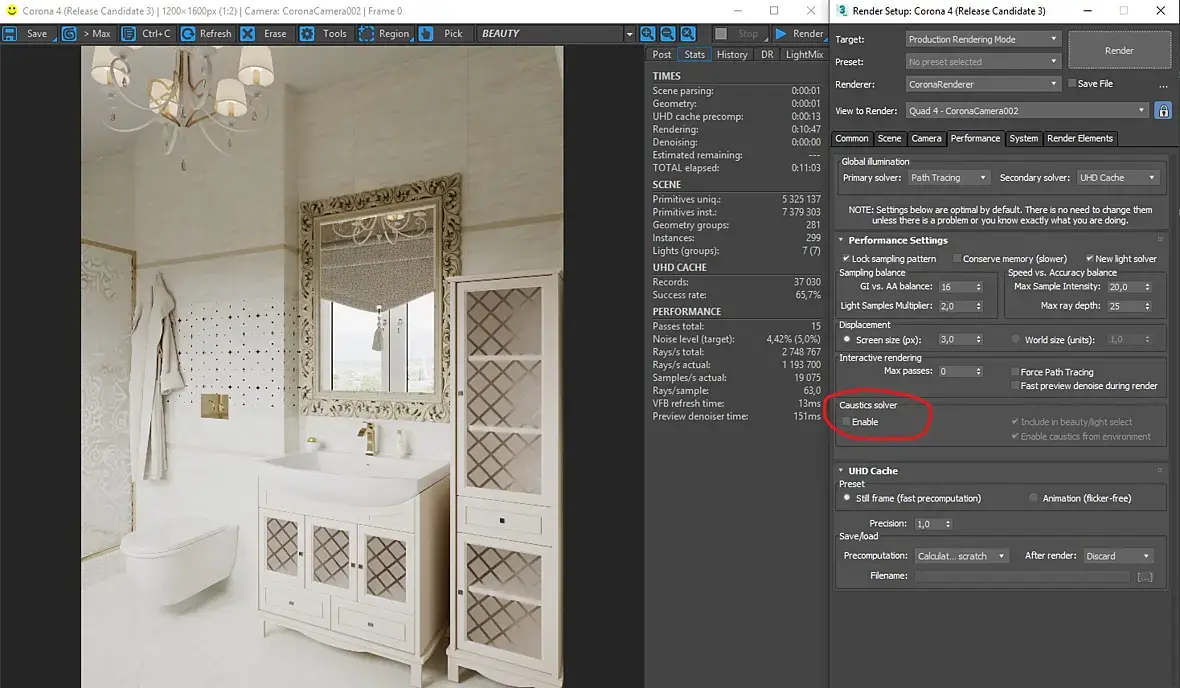Screen dimensions: 1180x688
Task: Toggle Save File checkbox
Action: click(x=1072, y=84)
